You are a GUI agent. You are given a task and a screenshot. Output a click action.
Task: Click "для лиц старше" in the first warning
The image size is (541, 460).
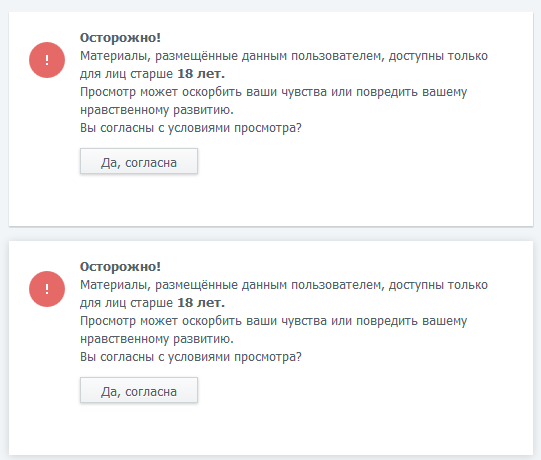(126, 74)
